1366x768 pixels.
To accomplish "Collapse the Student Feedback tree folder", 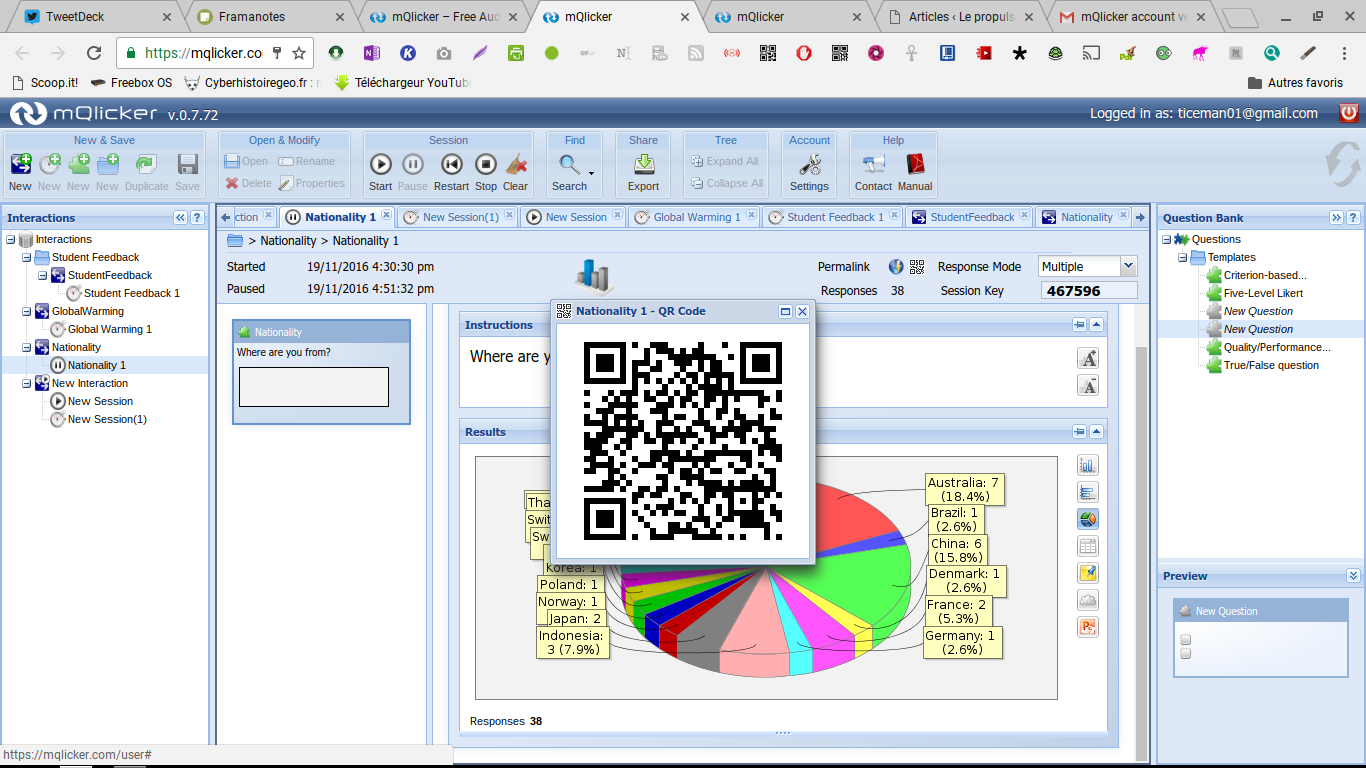I will click(27, 258).
